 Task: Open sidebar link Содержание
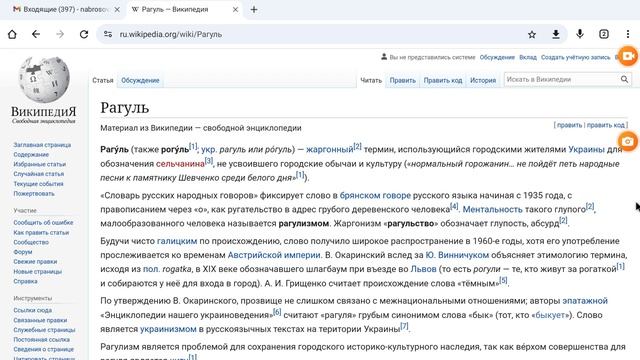31,155
